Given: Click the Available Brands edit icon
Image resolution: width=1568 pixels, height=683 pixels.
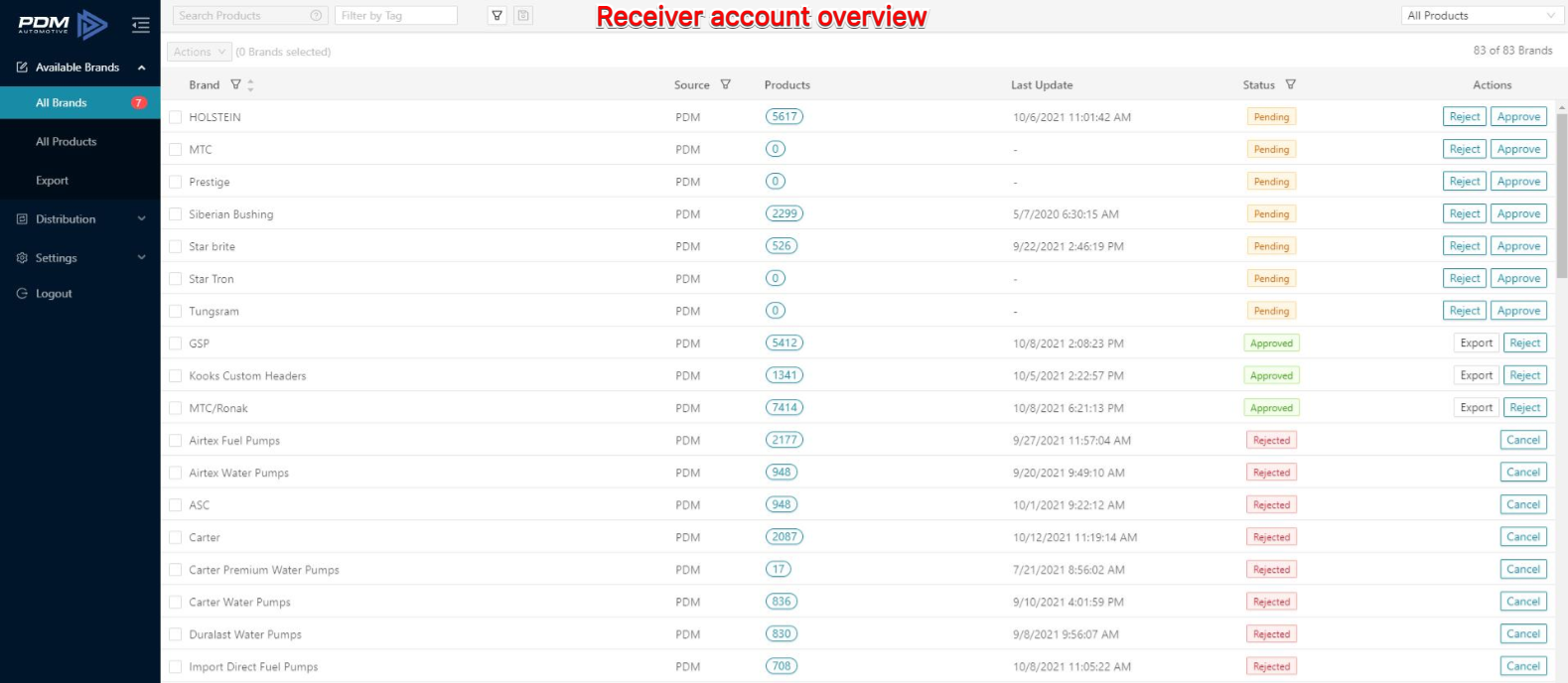Looking at the screenshot, I should click(x=22, y=68).
